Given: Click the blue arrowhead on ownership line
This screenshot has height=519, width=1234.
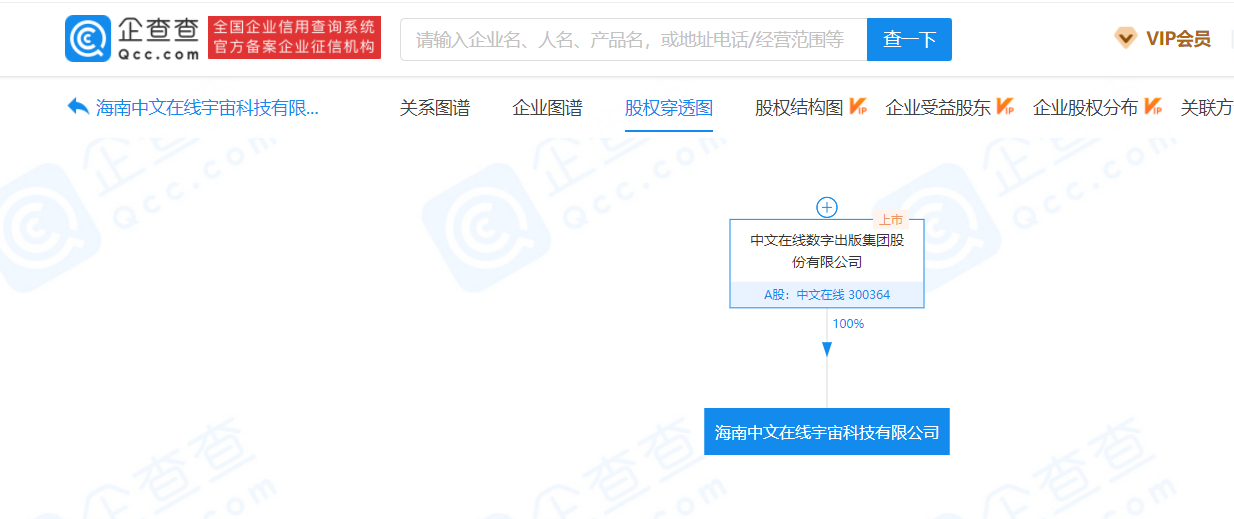Looking at the screenshot, I should 827,349.
